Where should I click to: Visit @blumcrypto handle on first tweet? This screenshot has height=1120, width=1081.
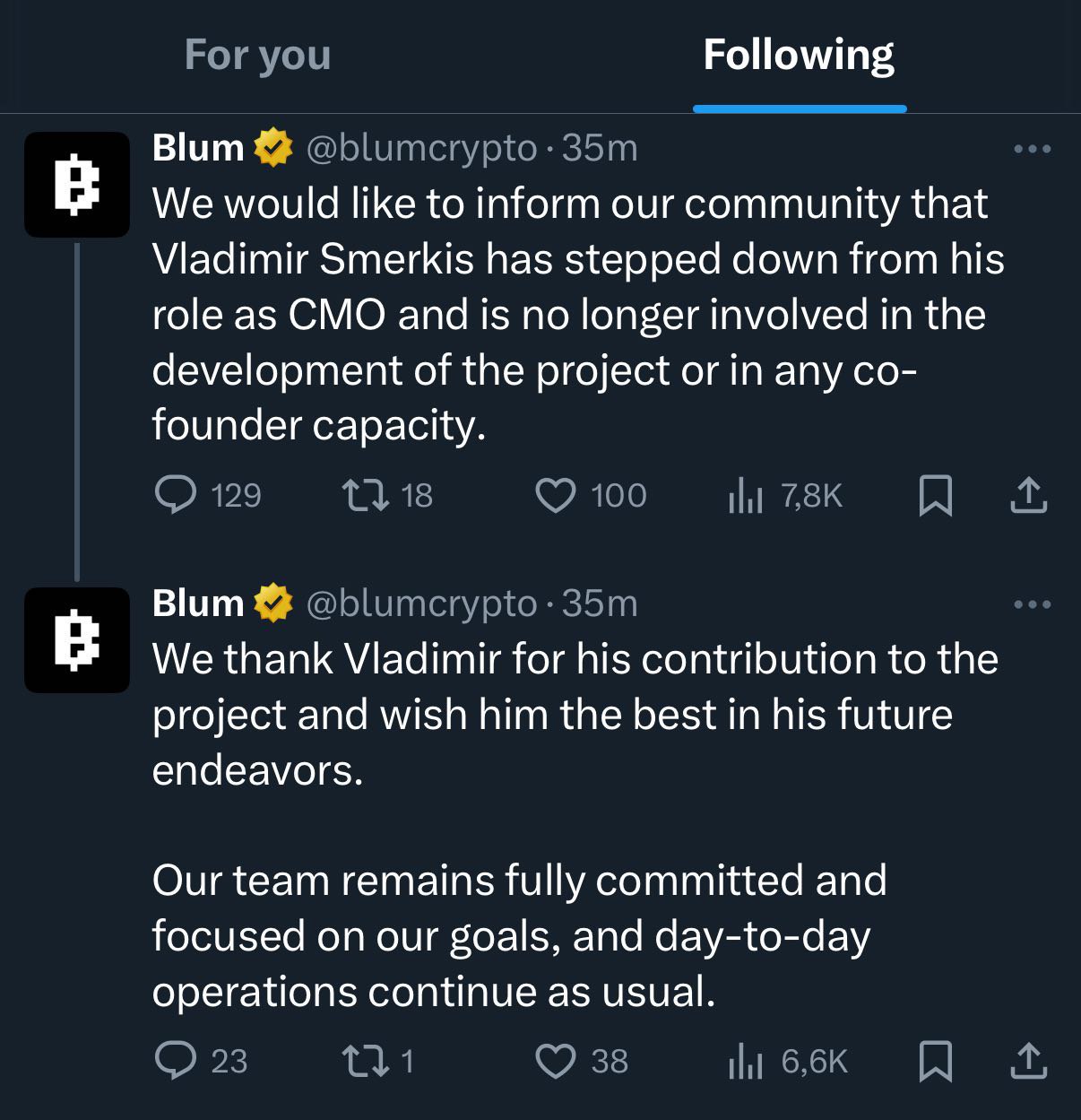pos(422,148)
